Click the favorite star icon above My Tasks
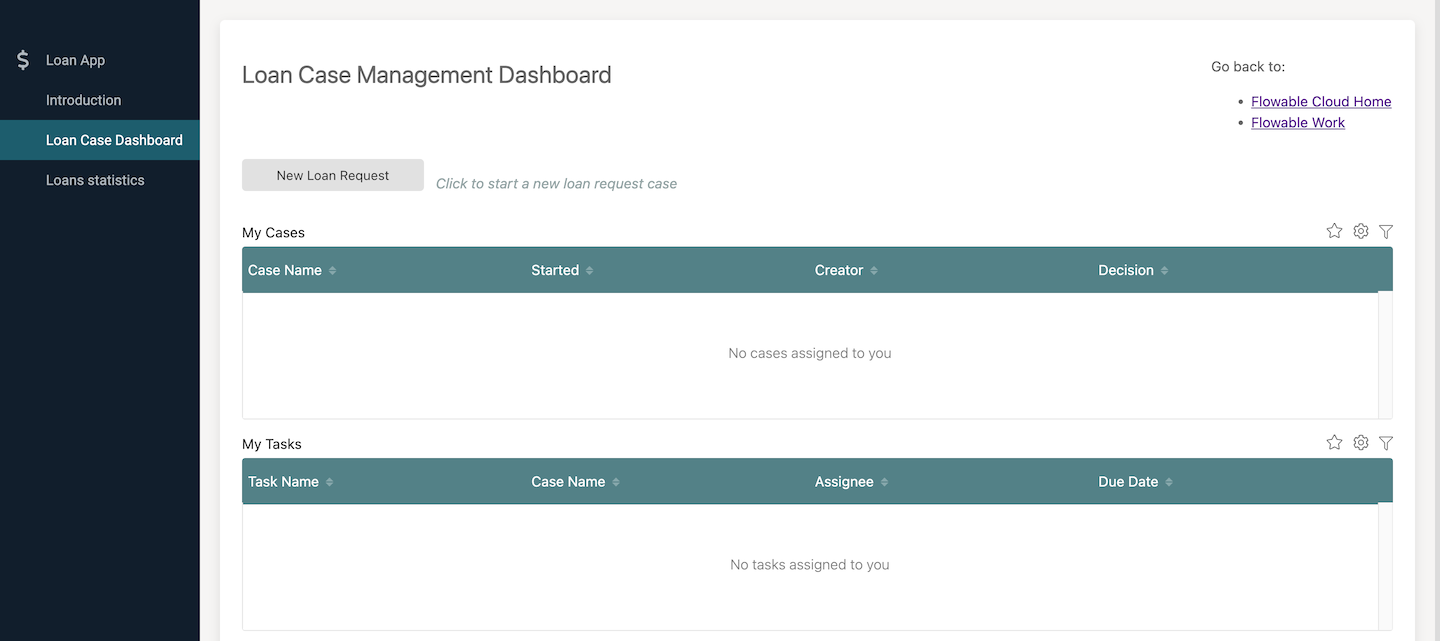Image resolution: width=1440 pixels, height=641 pixels. pyautogui.click(x=1334, y=442)
